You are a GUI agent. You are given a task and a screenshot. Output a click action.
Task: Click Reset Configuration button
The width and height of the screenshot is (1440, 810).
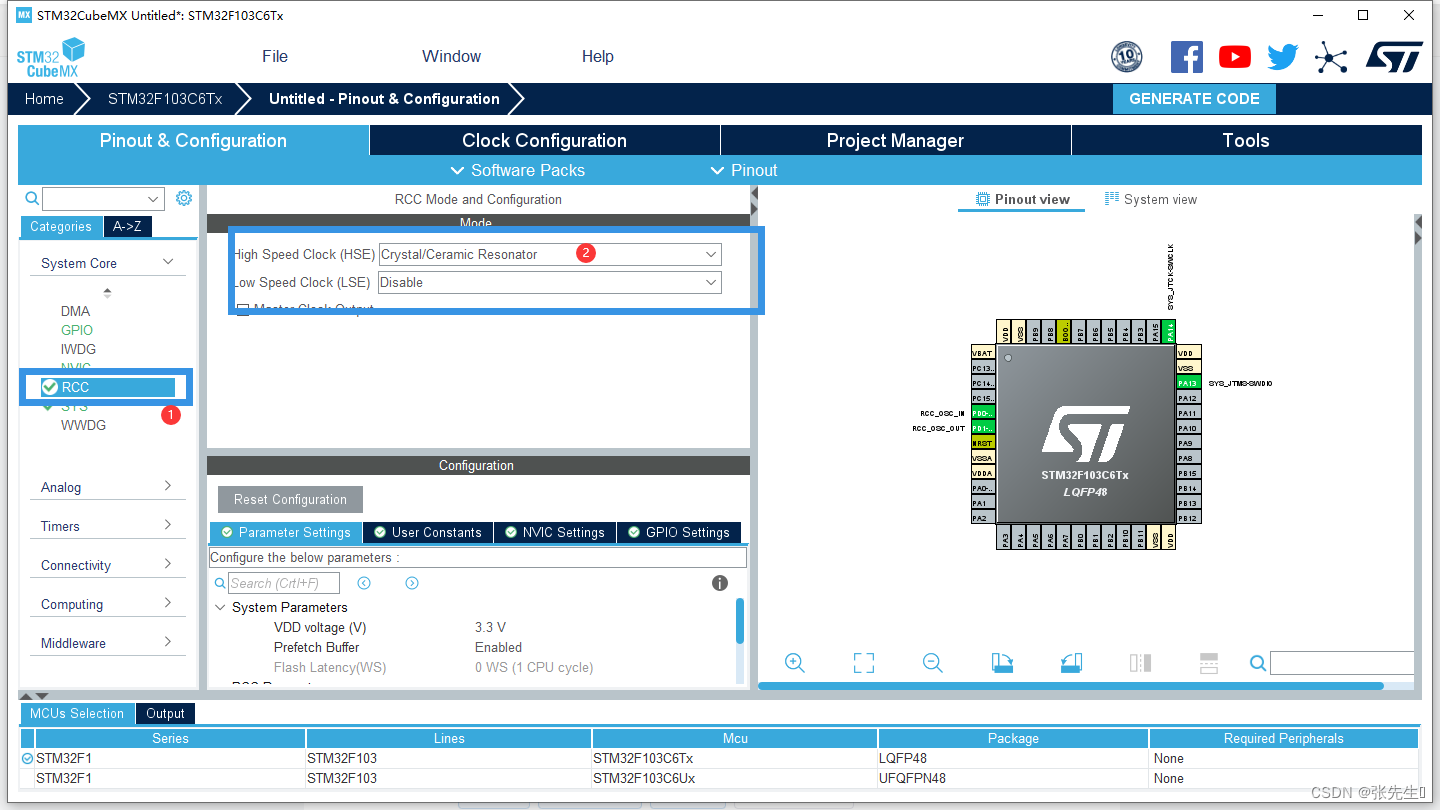290,499
